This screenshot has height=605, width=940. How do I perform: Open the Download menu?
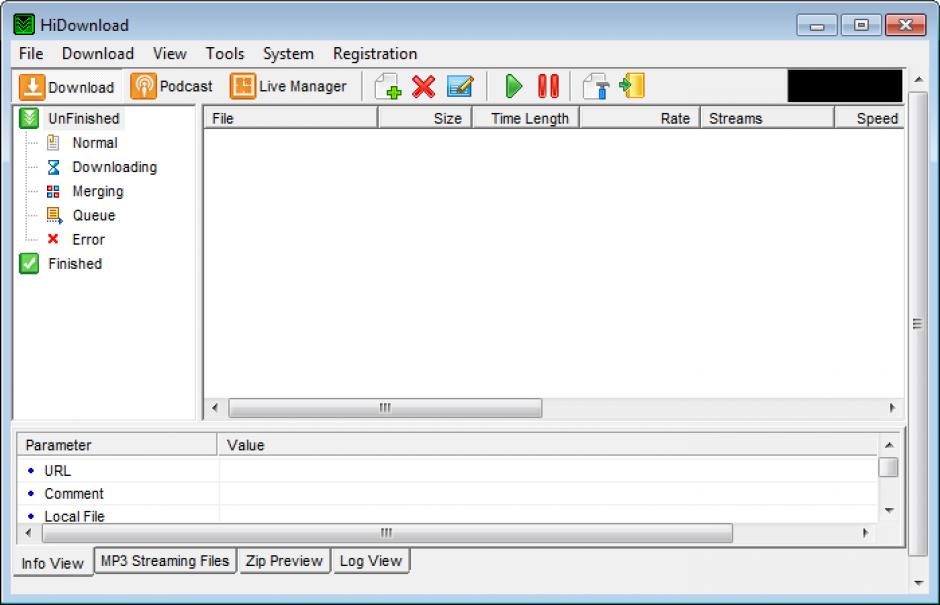pos(98,54)
